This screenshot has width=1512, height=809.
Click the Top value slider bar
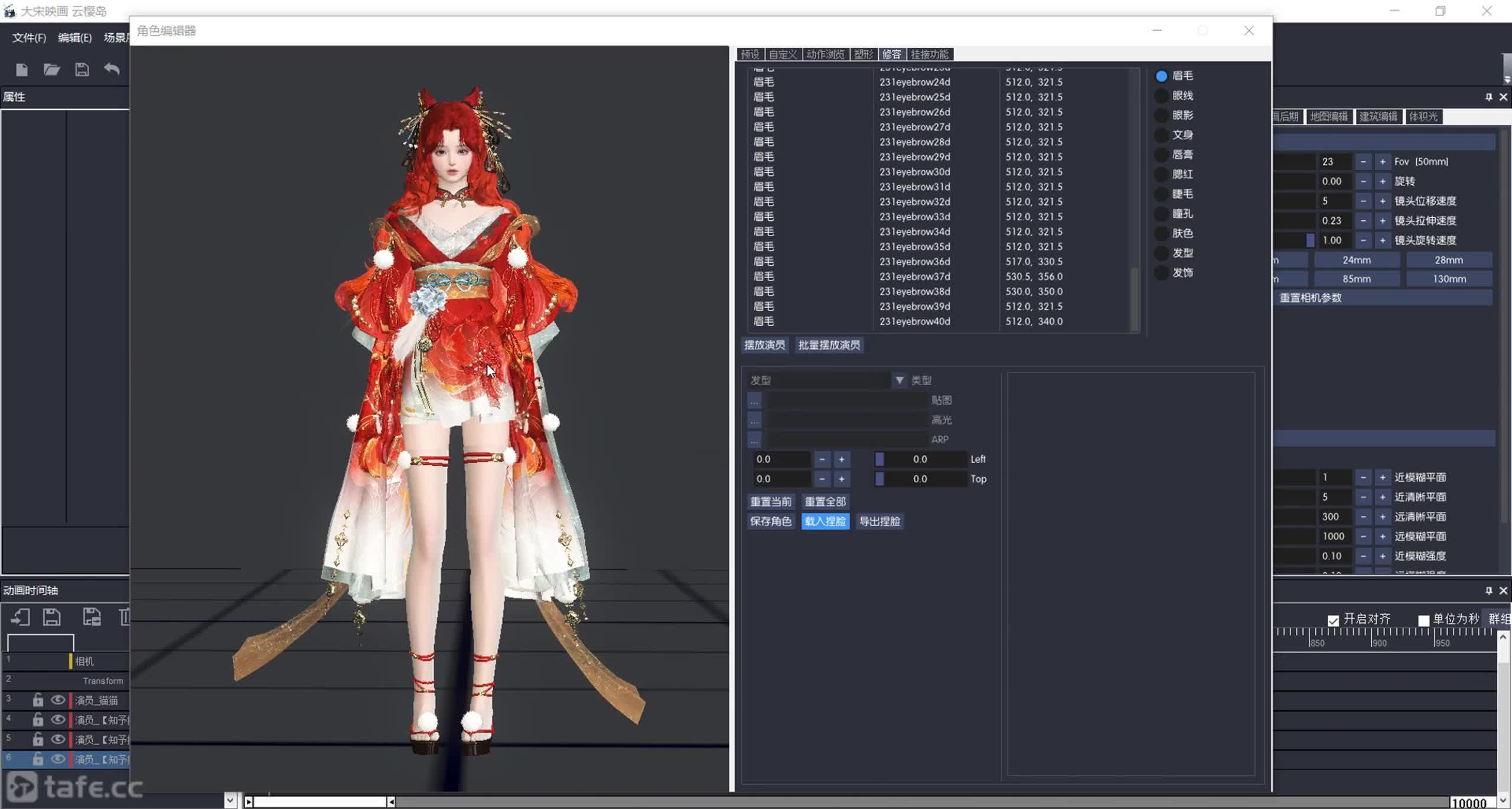click(920, 479)
